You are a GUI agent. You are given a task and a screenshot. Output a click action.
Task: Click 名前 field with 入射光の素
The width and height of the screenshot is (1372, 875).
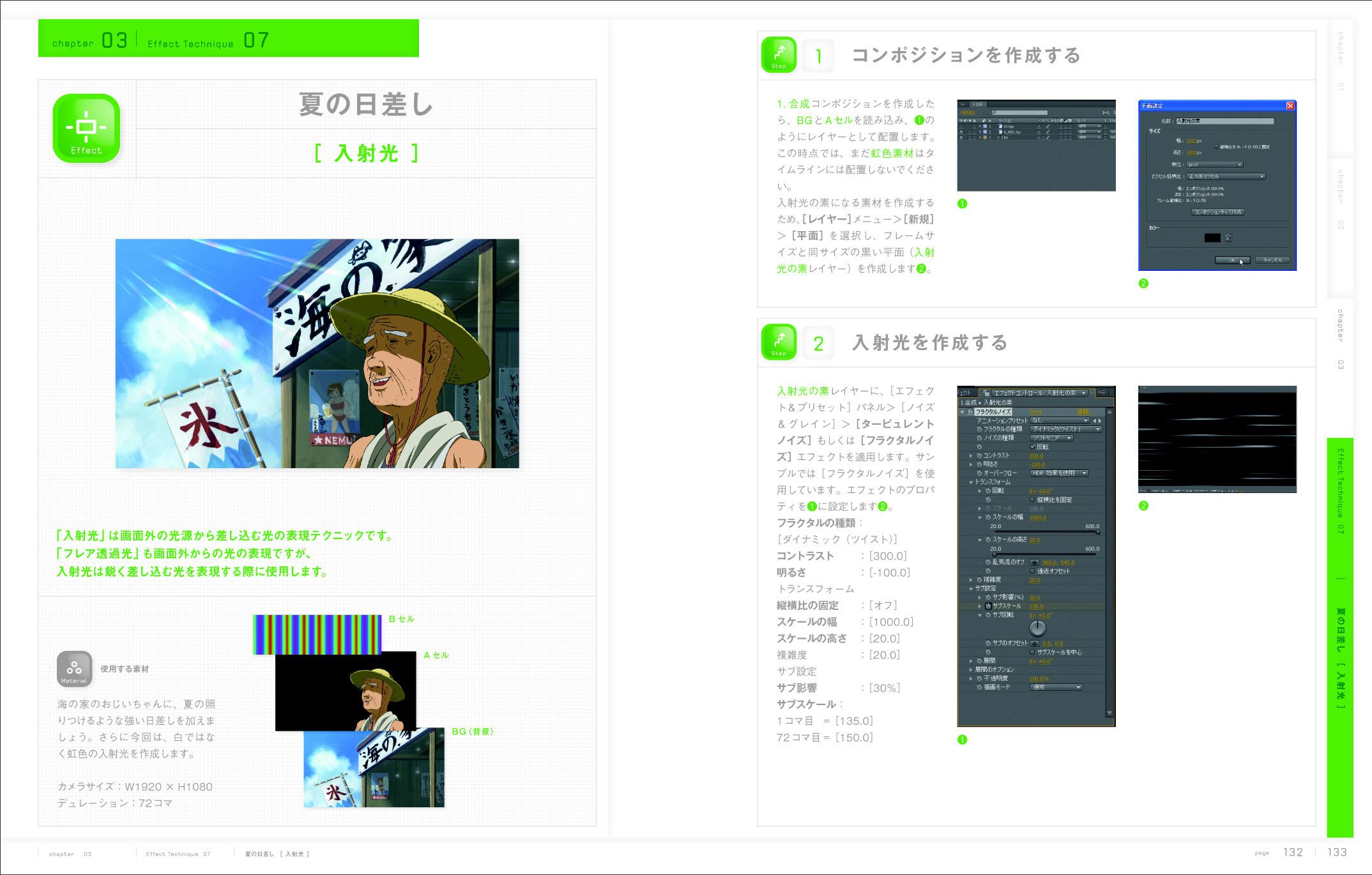pos(1225,121)
